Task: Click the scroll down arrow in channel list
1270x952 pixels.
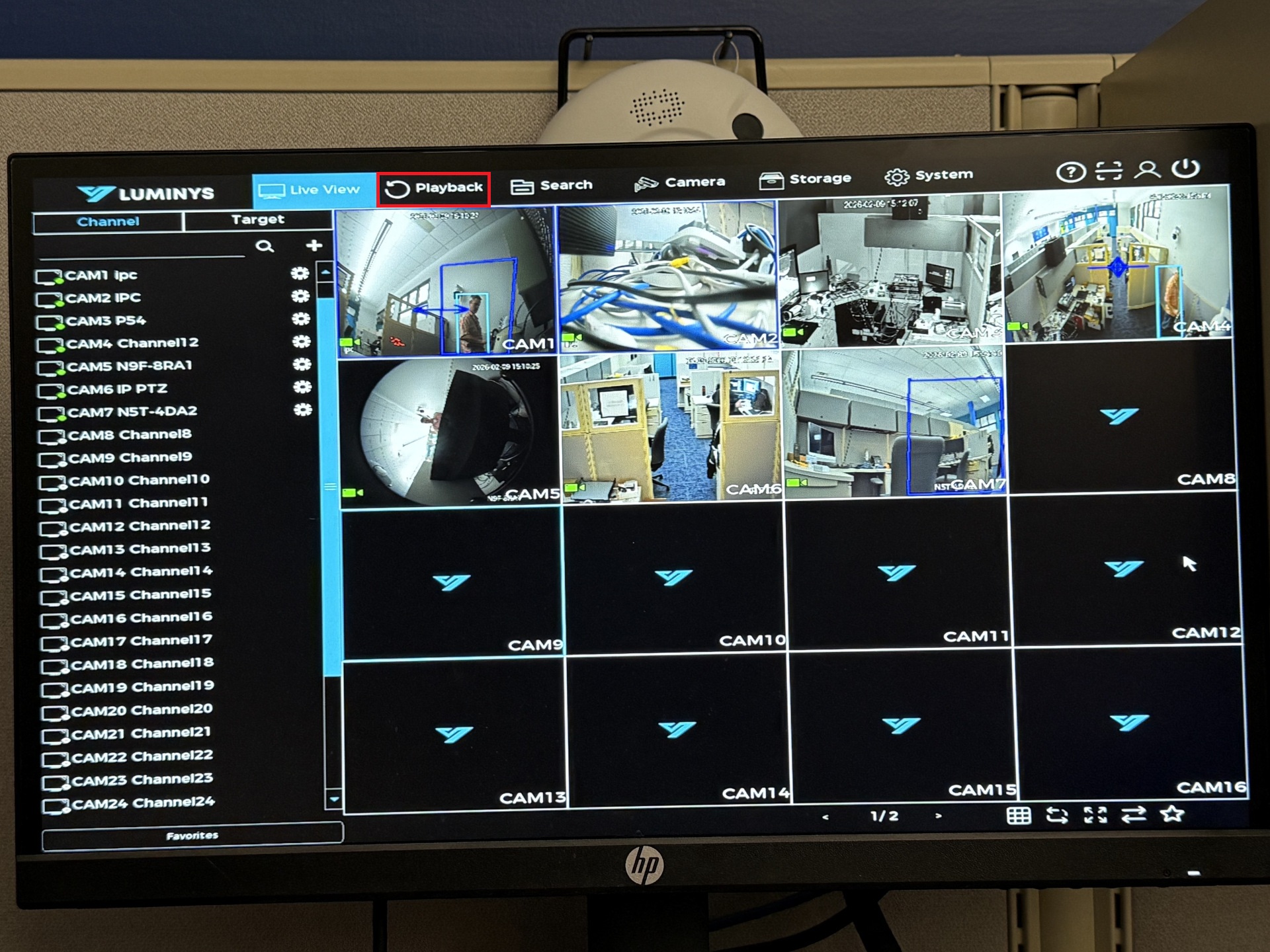Action: pyautogui.click(x=334, y=799)
